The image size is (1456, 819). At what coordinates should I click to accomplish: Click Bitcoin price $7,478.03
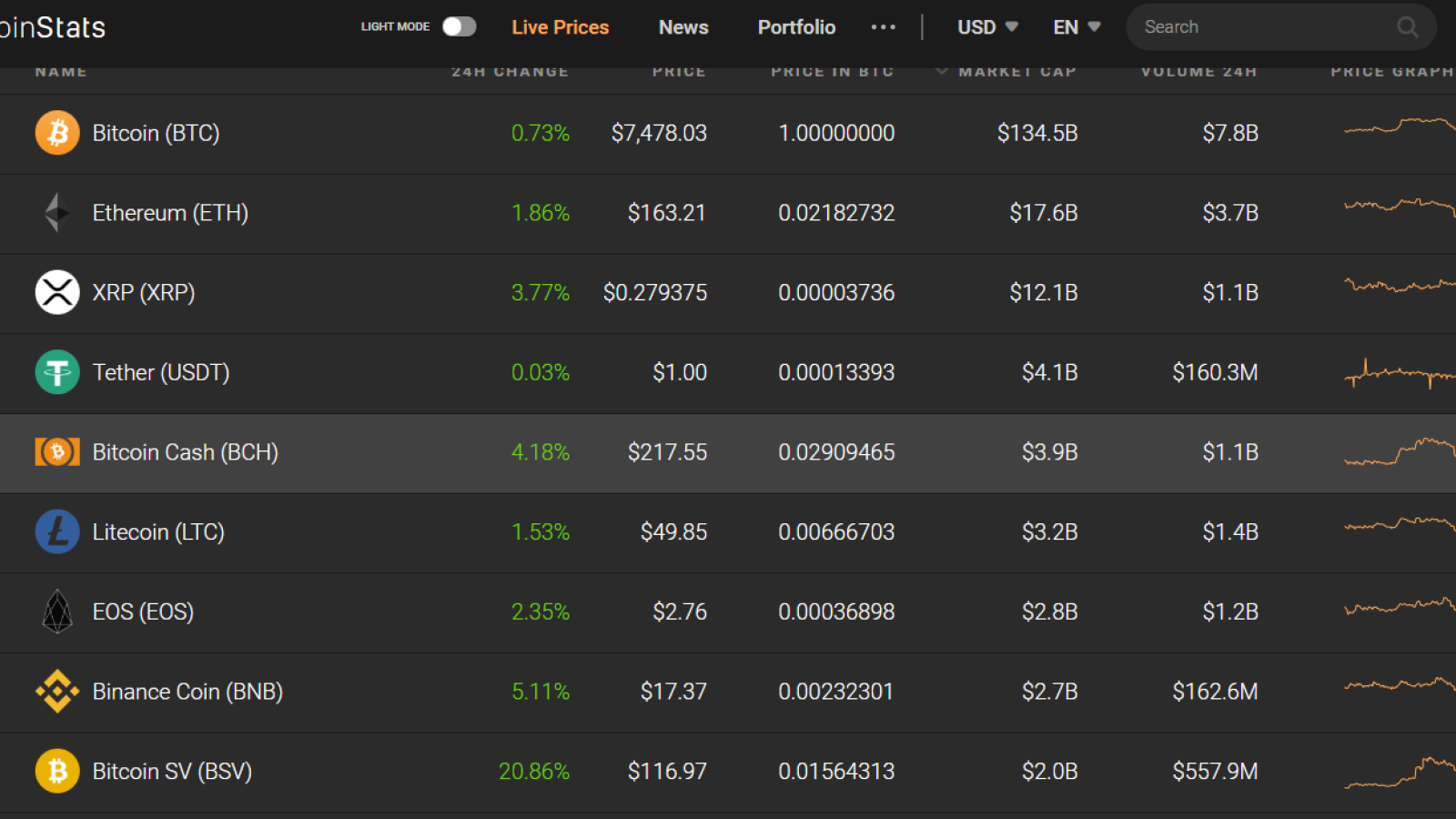click(x=659, y=133)
